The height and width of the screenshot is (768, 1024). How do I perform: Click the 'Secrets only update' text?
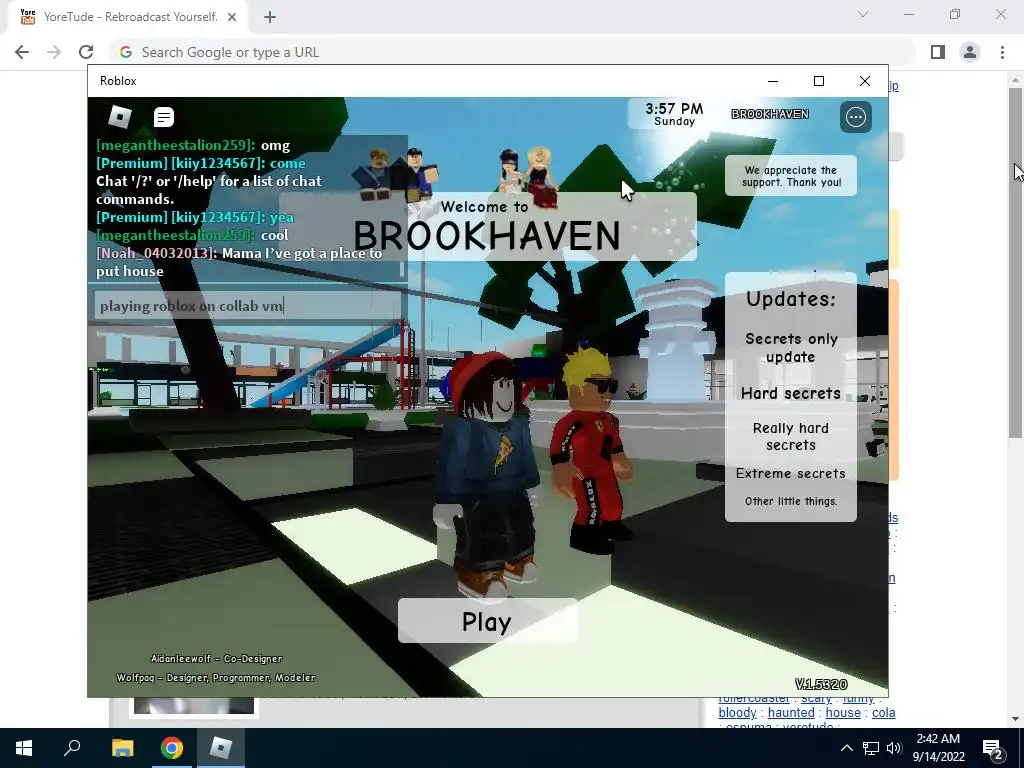pos(791,347)
